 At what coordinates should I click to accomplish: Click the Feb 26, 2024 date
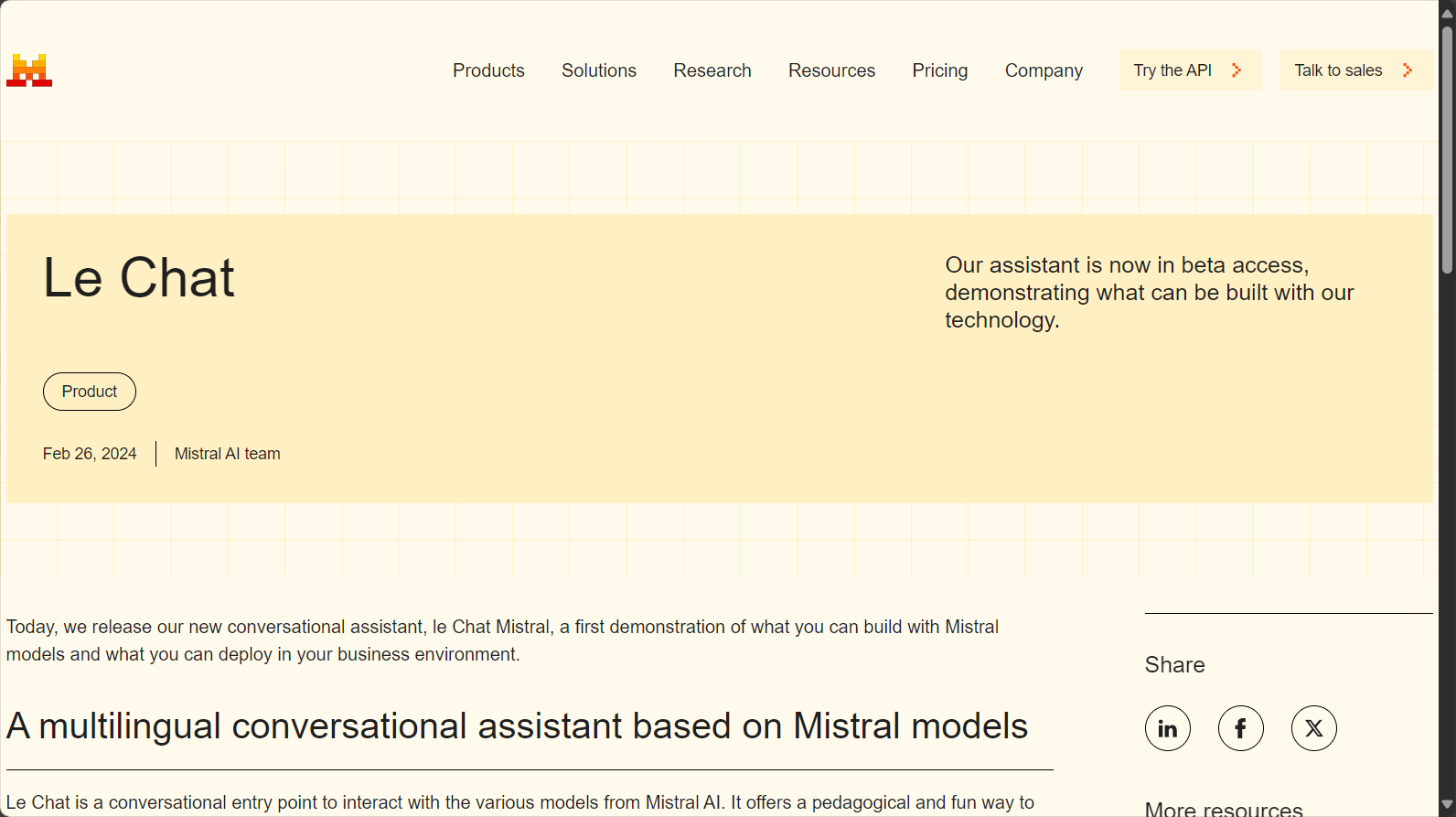90,454
